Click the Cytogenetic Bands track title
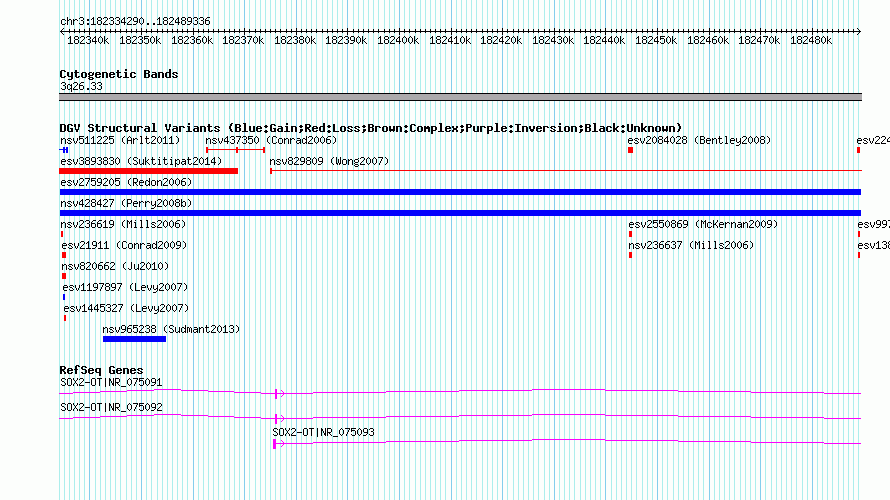The image size is (890, 500). click(x=119, y=74)
